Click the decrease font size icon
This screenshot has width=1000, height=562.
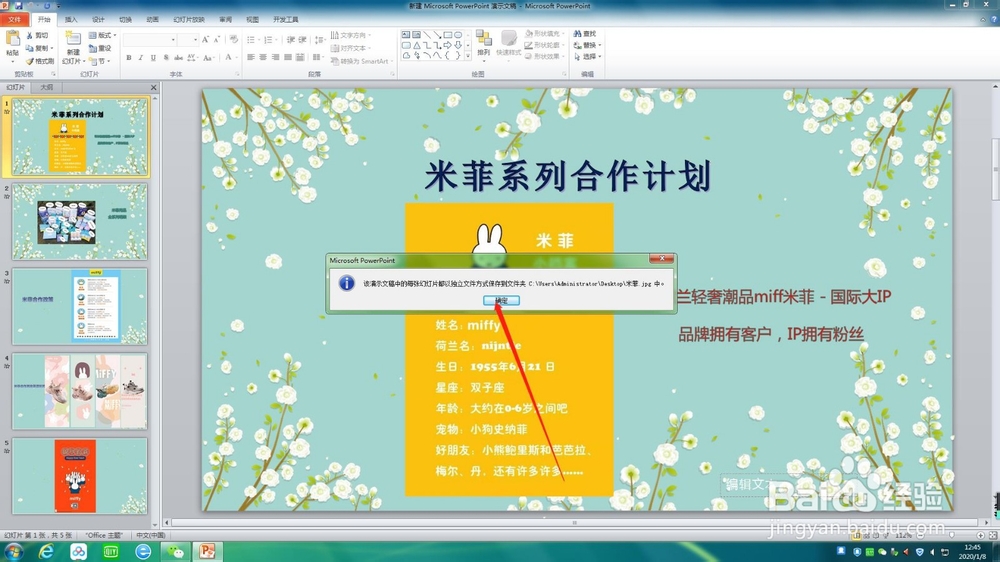click(x=217, y=40)
